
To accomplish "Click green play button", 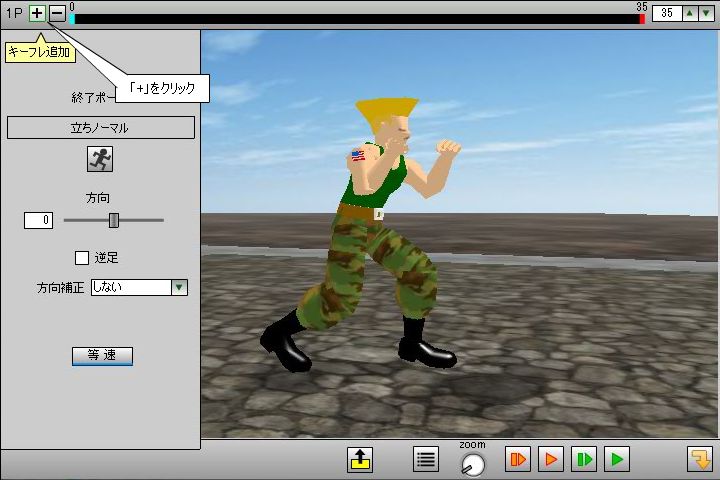I will tap(617, 459).
